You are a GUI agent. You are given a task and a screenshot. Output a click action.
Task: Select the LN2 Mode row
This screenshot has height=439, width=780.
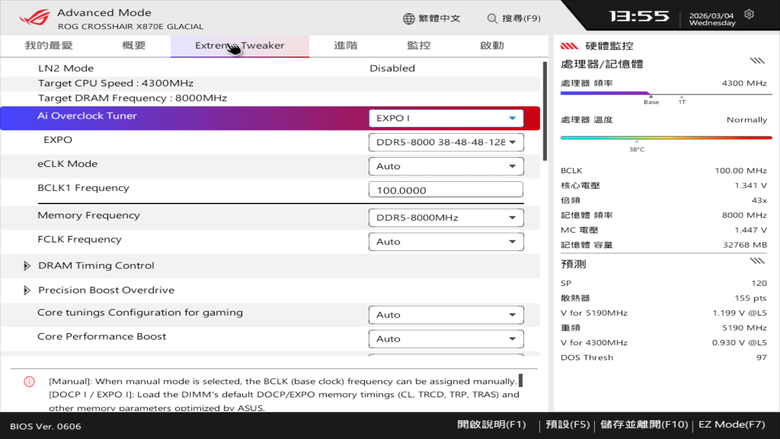click(x=271, y=68)
